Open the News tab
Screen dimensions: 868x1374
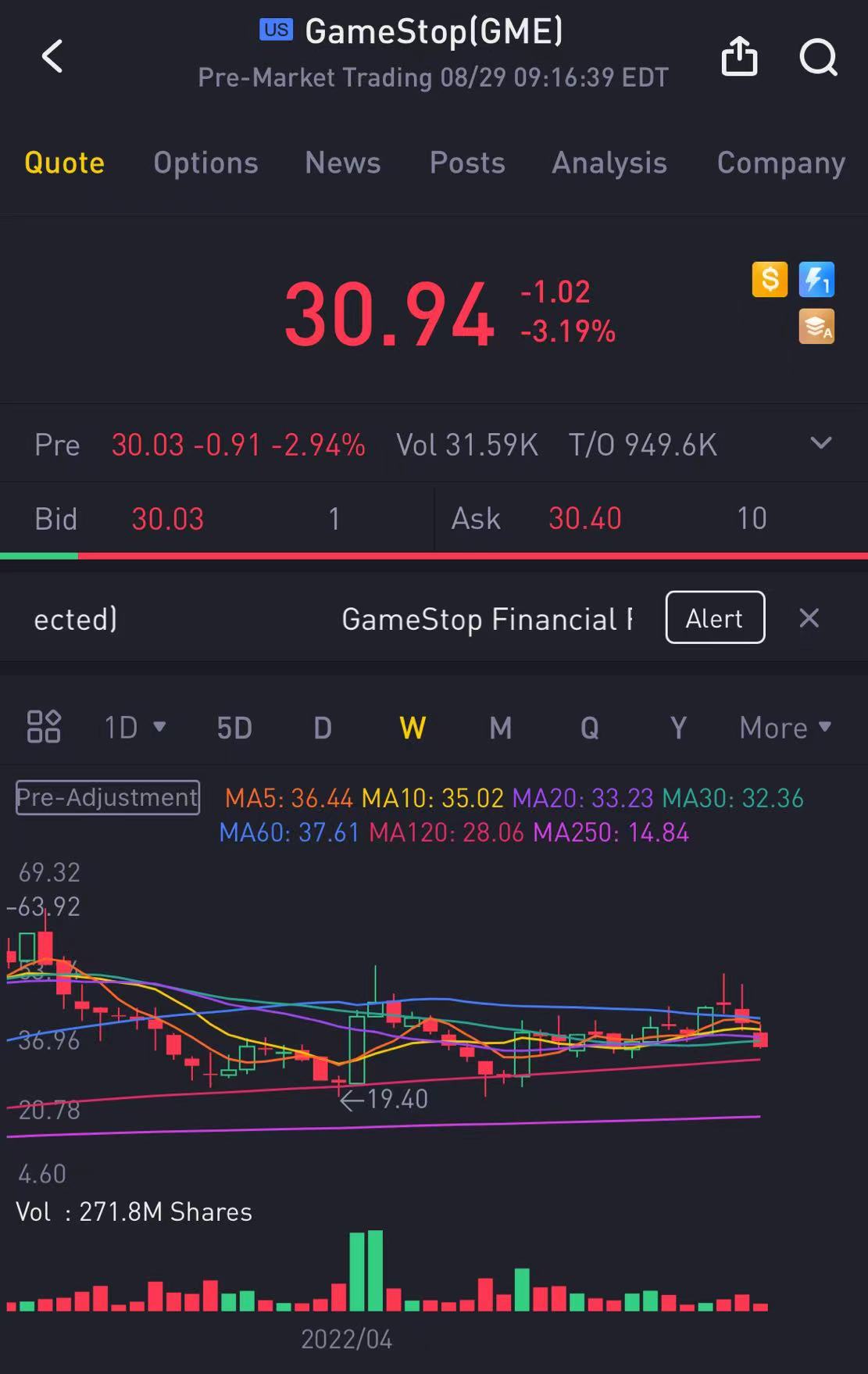pyautogui.click(x=342, y=163)
